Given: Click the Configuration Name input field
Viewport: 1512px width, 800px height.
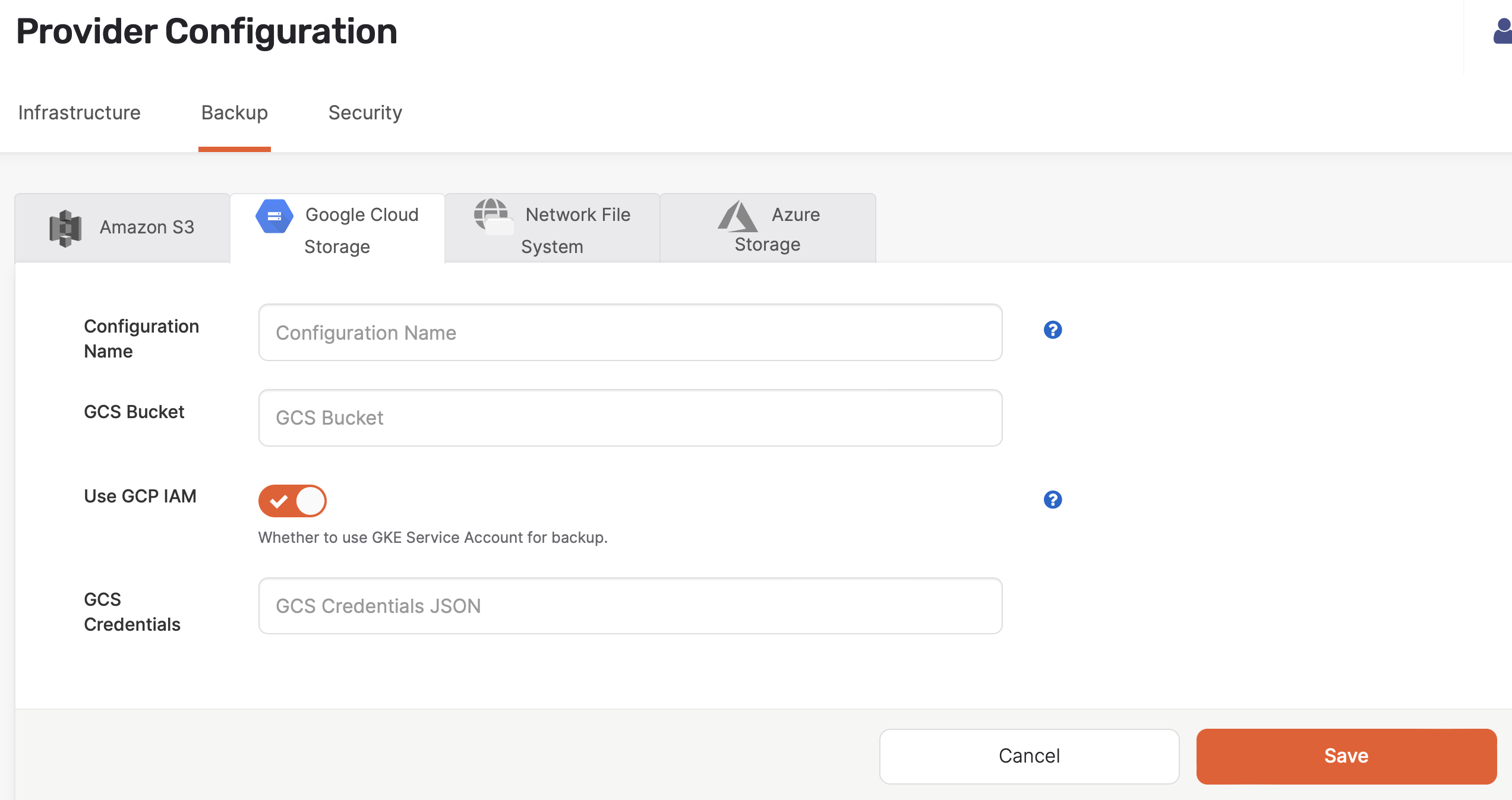Looking at the screenshot, I should tap(630, 333).
